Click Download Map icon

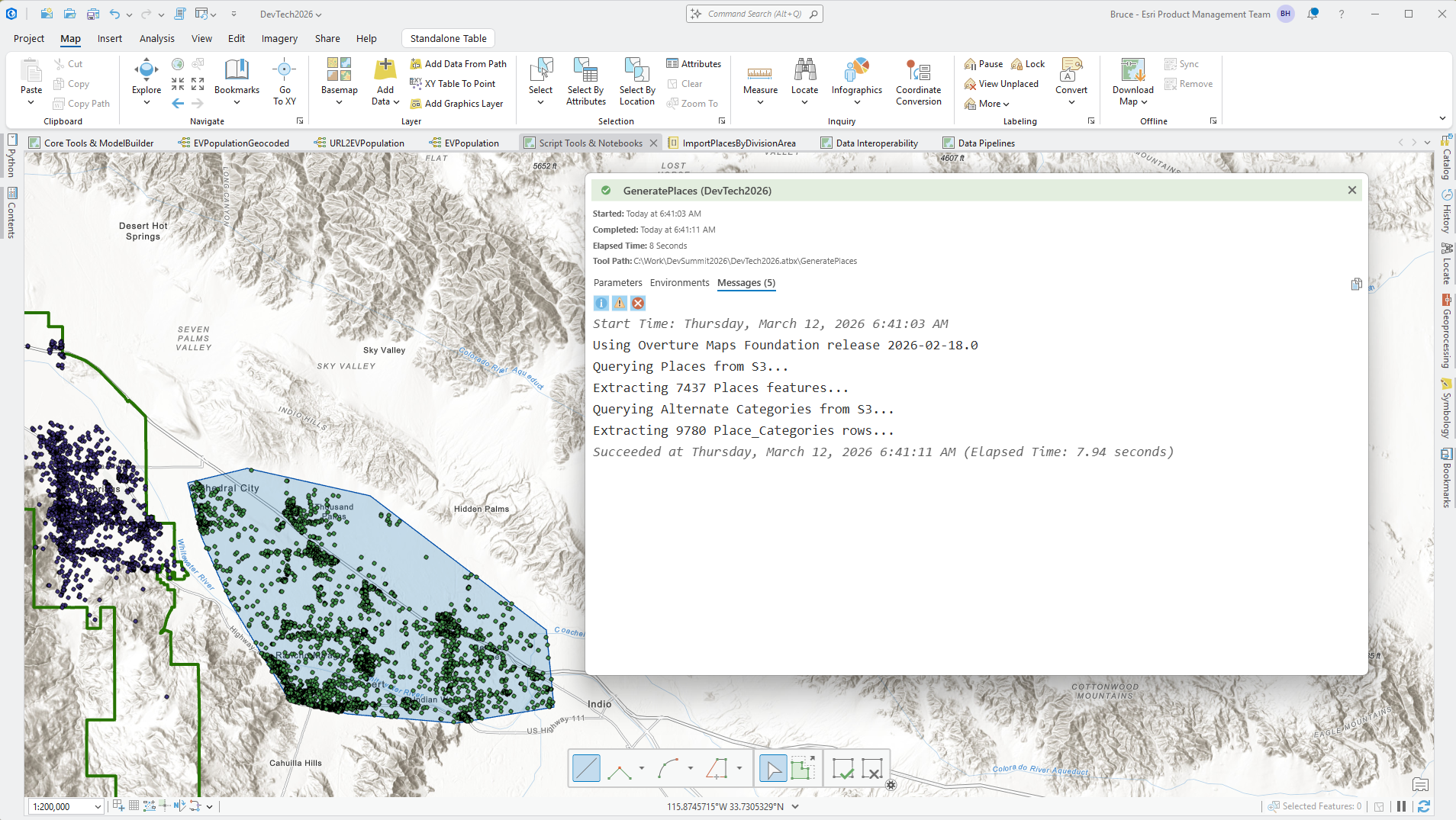pos(1133,70)
